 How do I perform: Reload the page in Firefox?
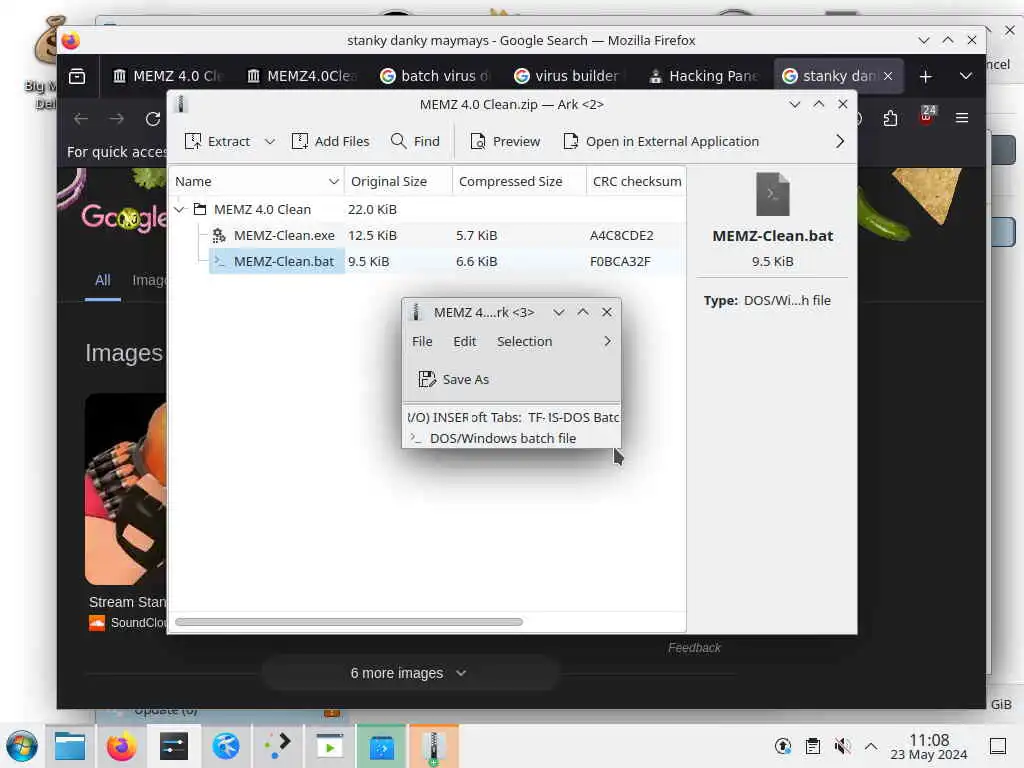tap(153, 119)
